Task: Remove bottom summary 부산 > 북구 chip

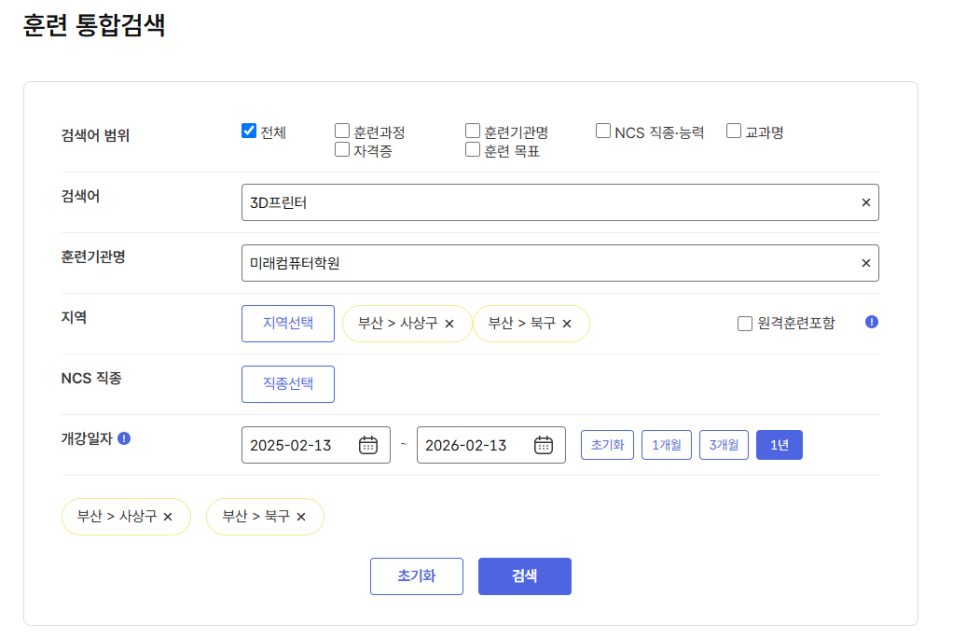Action: (301, 517)
